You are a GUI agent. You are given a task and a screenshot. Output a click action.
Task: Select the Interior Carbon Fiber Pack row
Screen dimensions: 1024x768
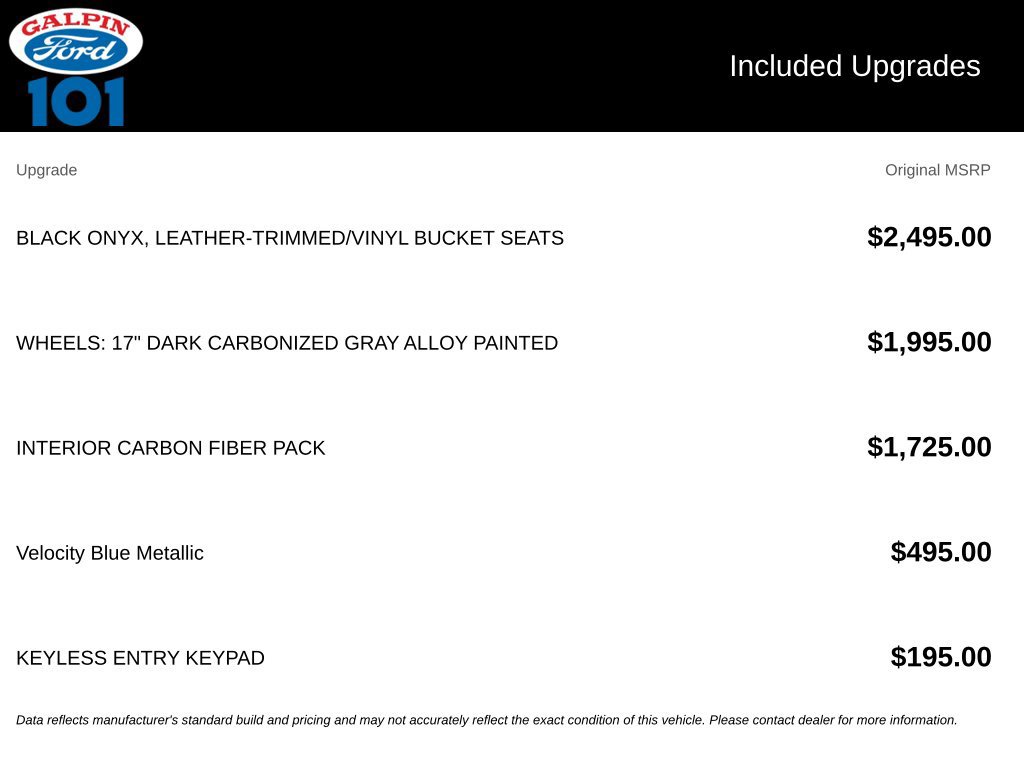(503, 448)
